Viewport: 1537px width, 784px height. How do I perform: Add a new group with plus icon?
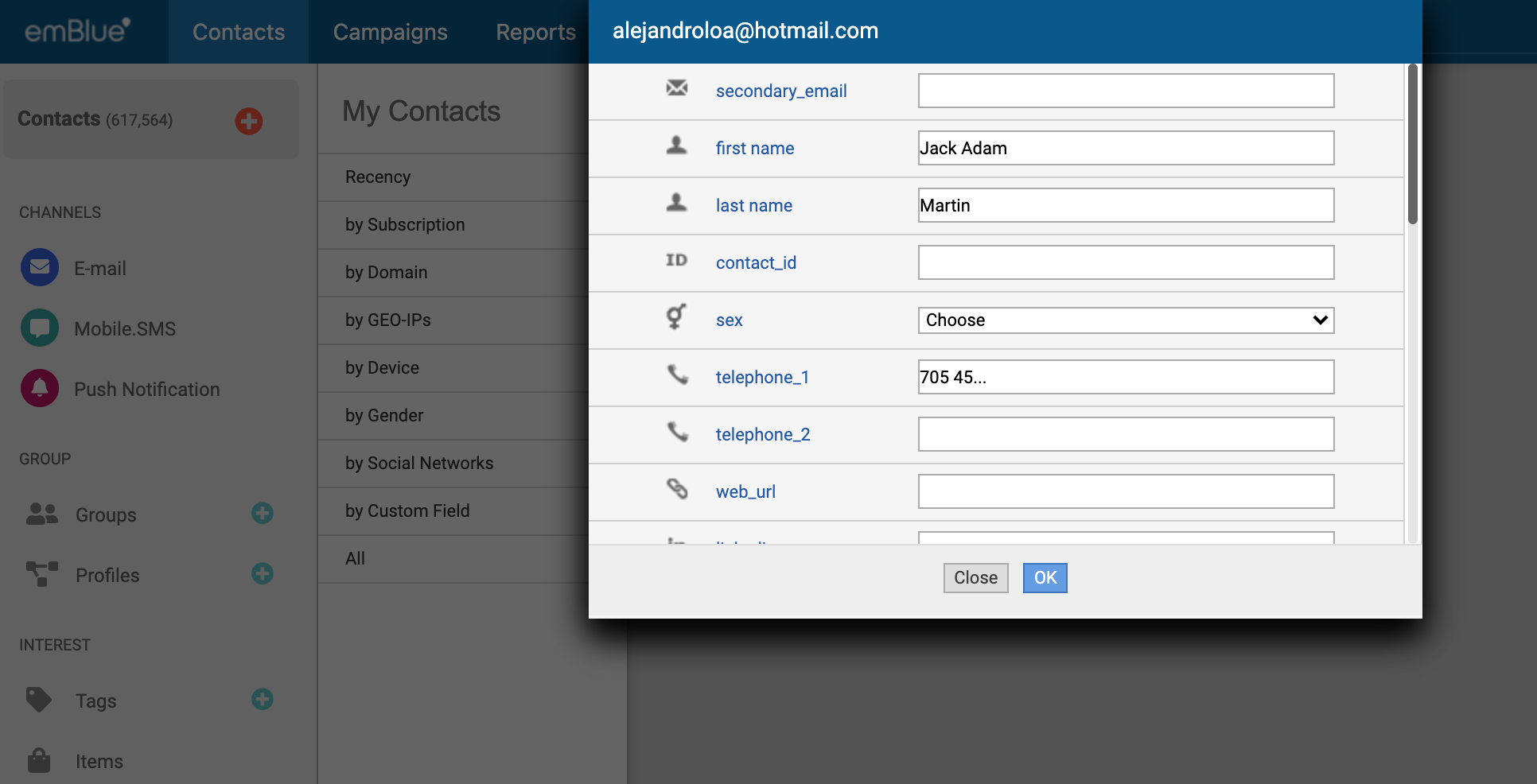(x=263, y=514)
